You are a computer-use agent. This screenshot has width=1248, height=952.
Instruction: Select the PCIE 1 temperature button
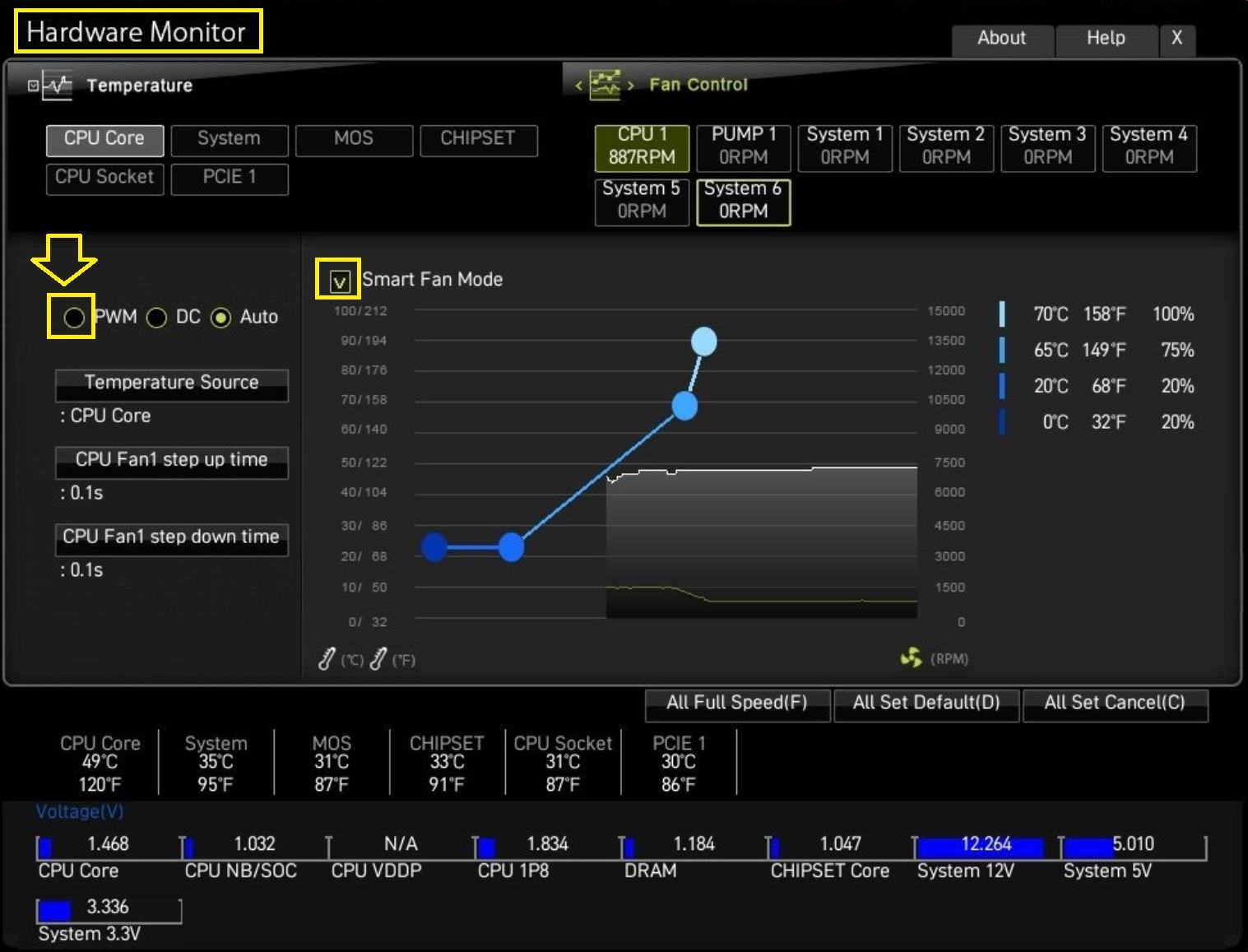click(x=230, y=178)
